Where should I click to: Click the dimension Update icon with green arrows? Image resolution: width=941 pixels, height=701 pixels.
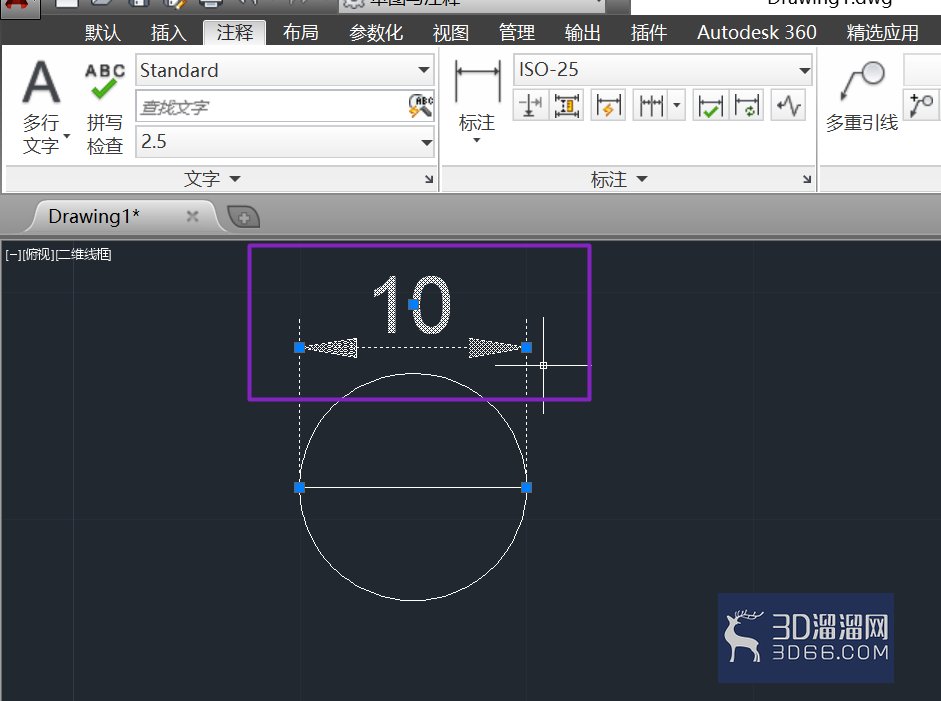(x=746, y=106)
